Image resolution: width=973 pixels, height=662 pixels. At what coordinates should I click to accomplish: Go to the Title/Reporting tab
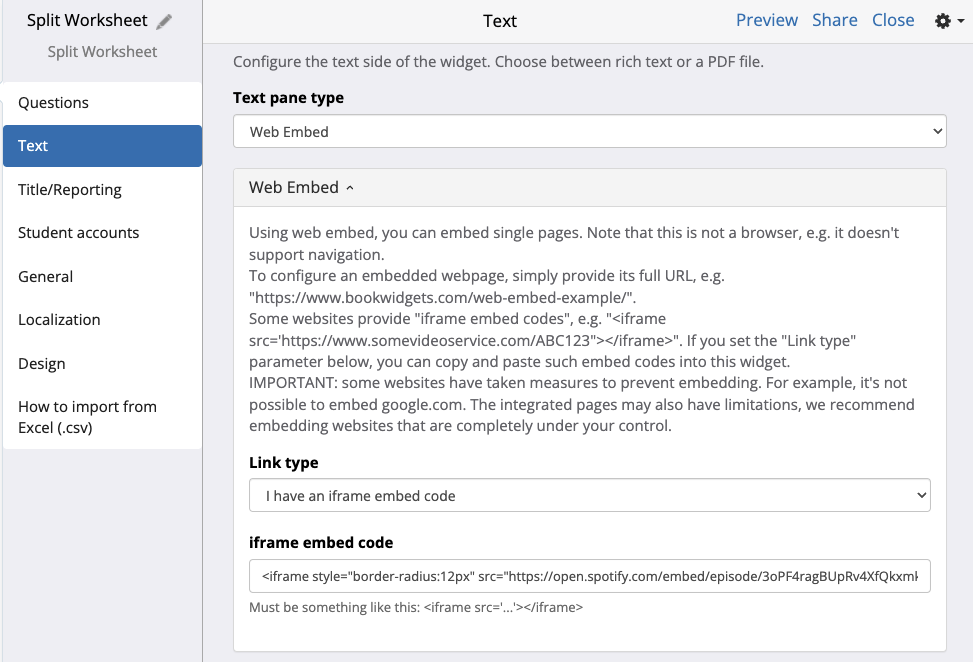[x=70, y=190]
